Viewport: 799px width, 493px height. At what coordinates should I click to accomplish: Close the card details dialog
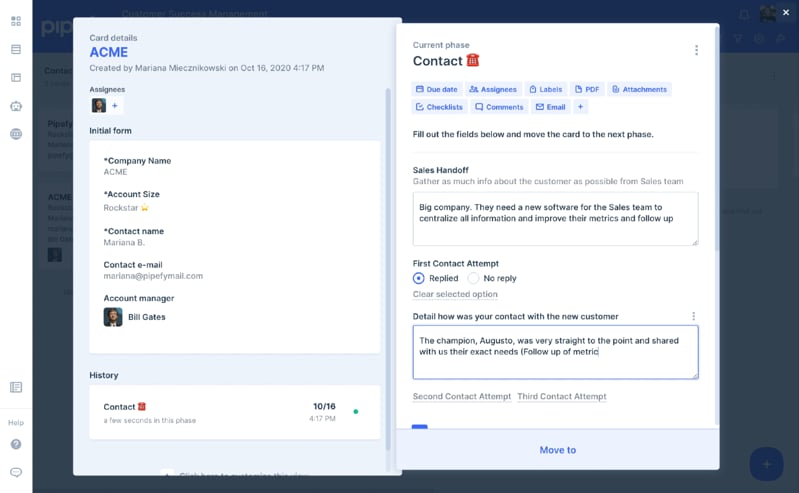pos(786,12)
